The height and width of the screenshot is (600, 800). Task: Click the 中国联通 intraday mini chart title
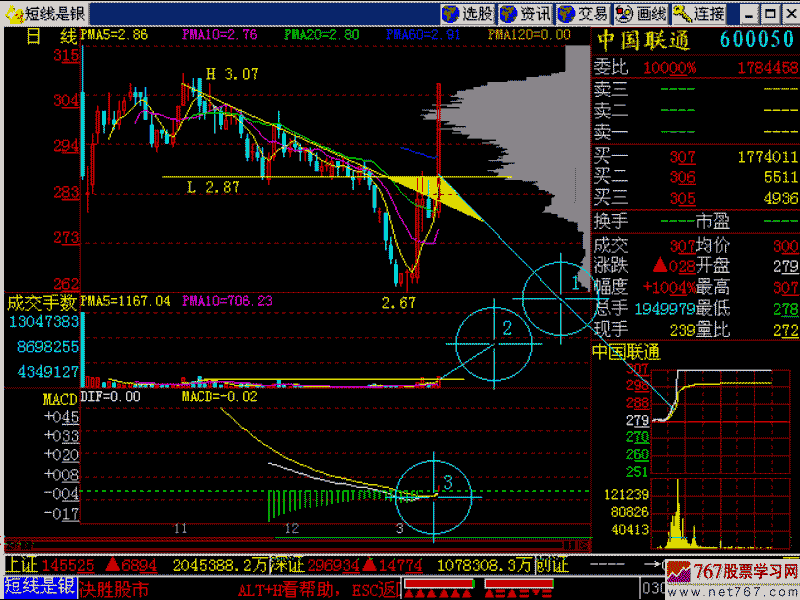[625, 352]
